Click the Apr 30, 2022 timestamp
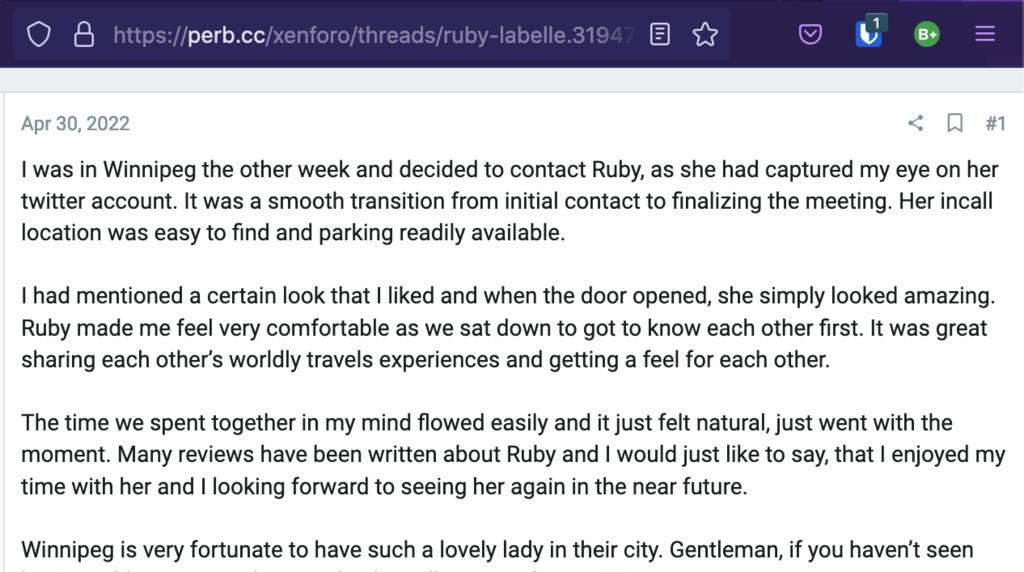Viewport: 1024px width, 572px height. (75, 123)
